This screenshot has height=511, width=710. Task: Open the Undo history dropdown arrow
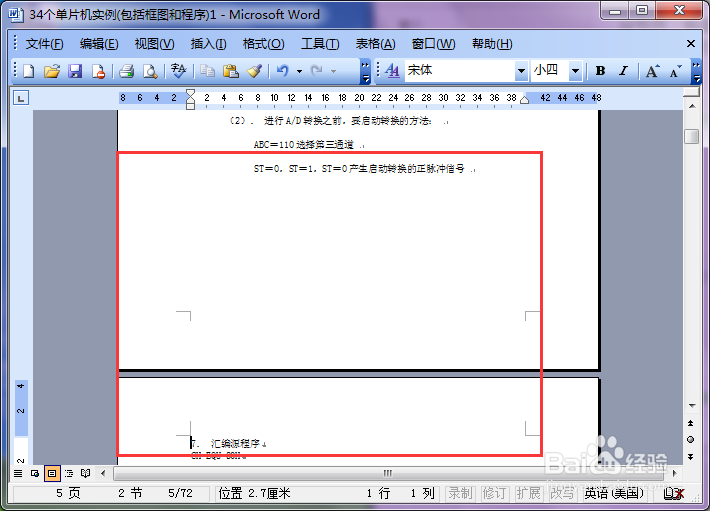(x=299, y=71)
